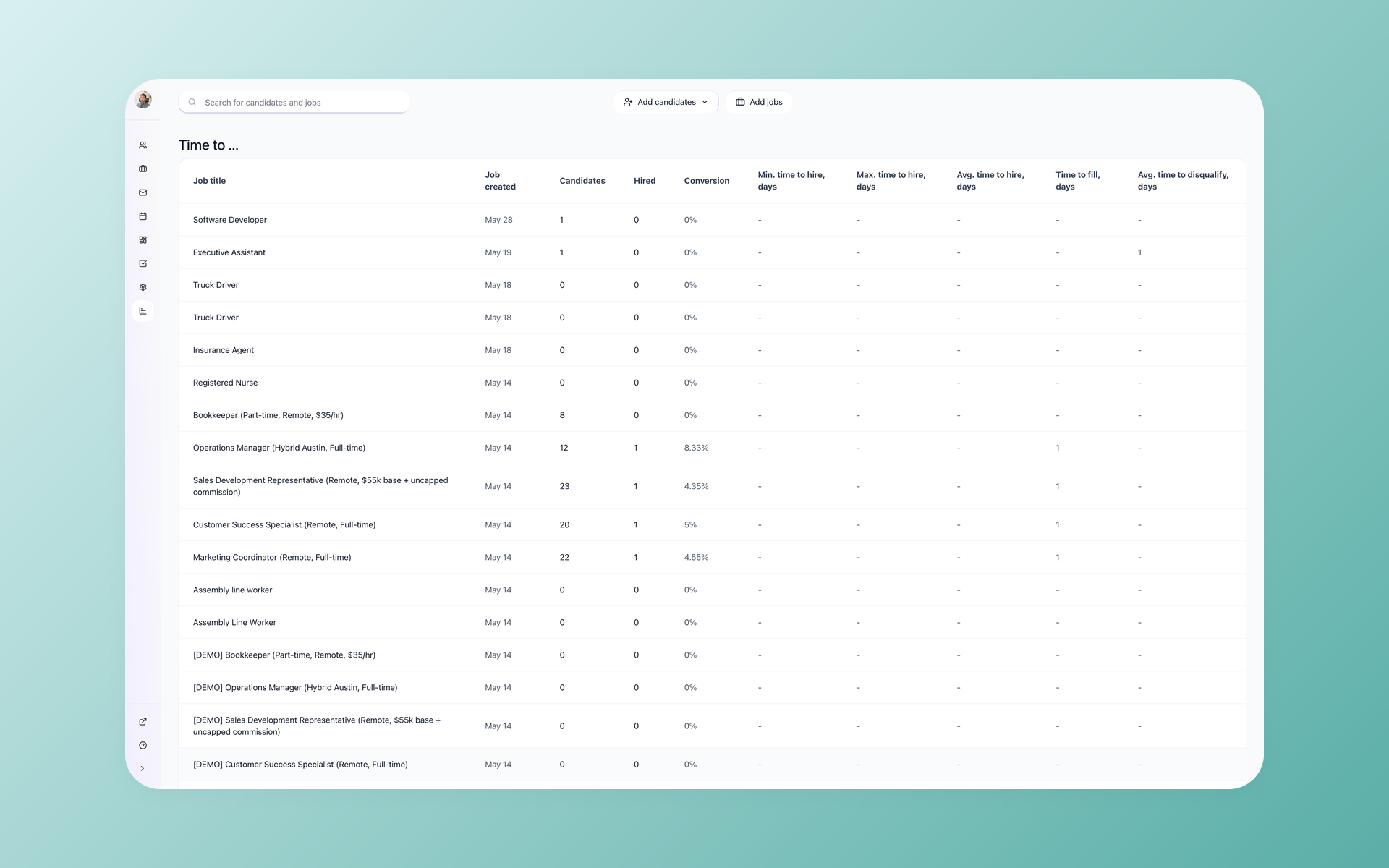Click the May 19 date for Executive Assistant
The height and width of the screenshot is (868, 1389).
[x=498, y=252]
